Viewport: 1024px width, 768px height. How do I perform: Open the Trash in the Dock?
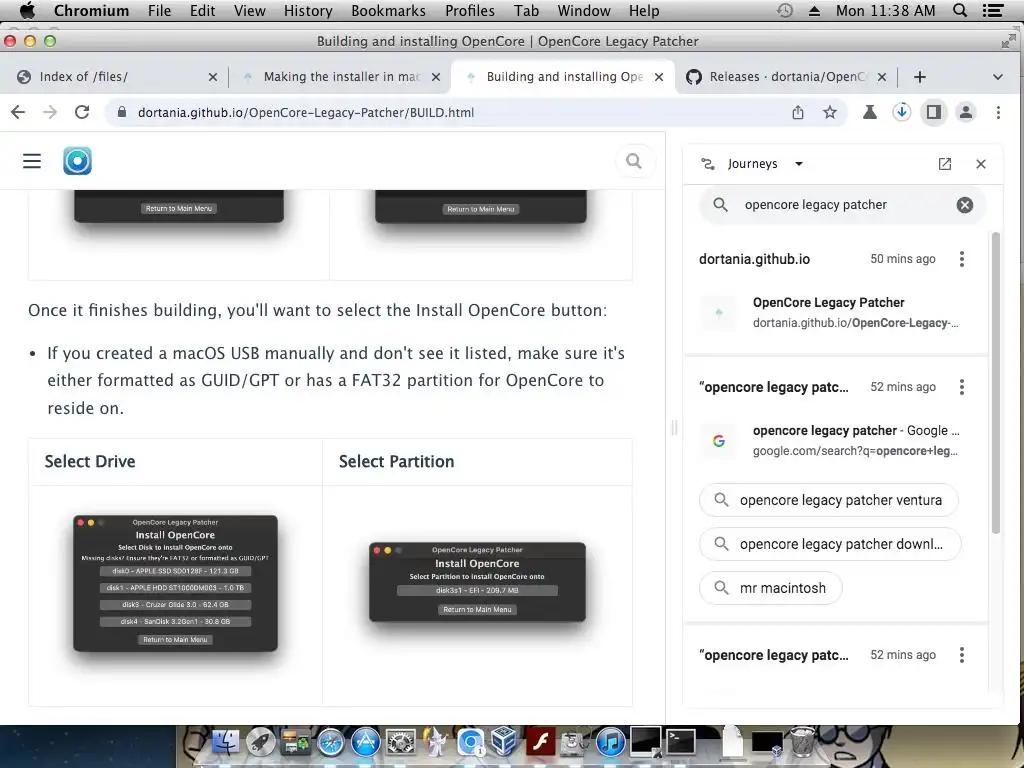click(803, 741)
